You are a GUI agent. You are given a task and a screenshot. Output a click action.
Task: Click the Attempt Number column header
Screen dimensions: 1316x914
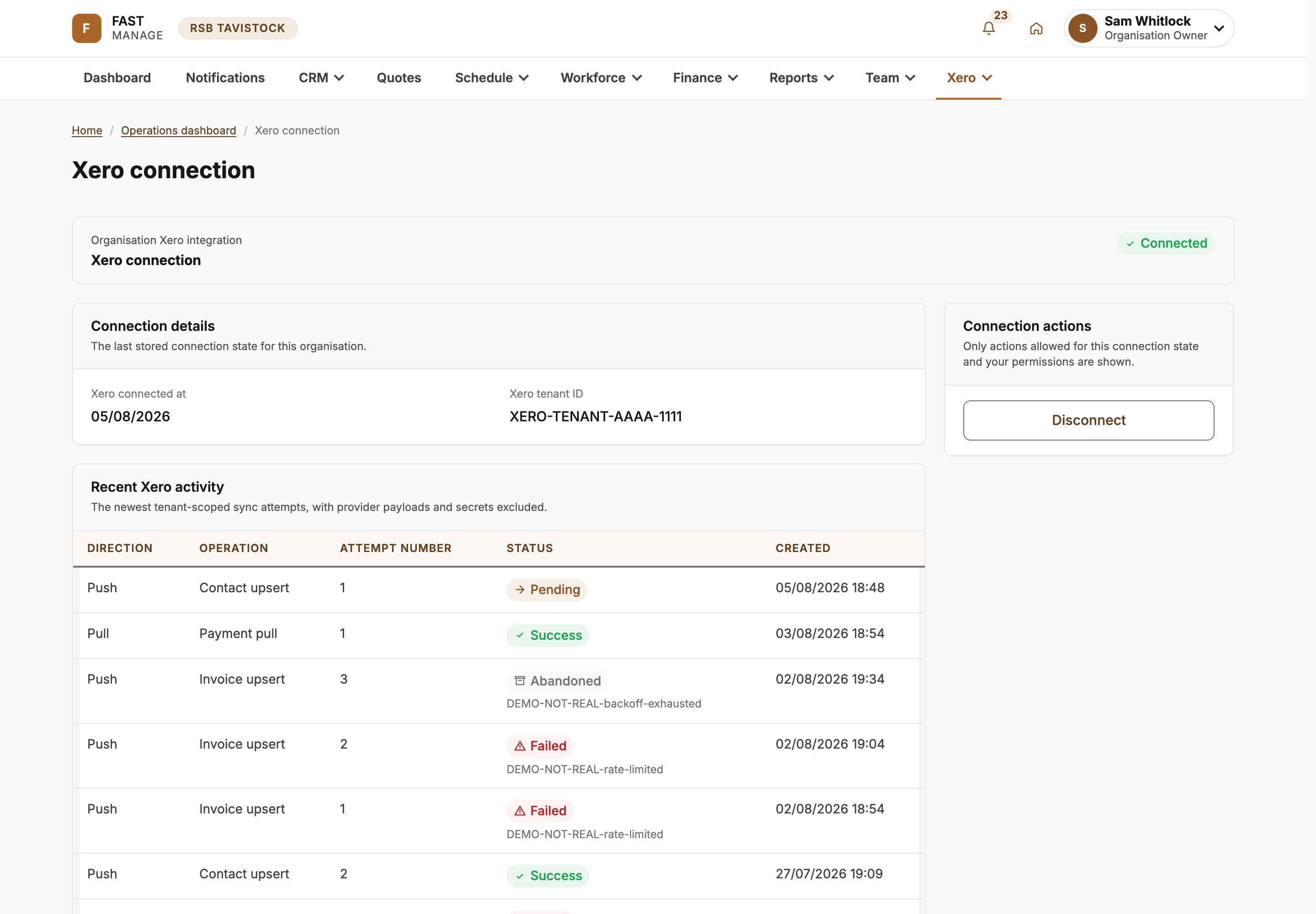396,548
